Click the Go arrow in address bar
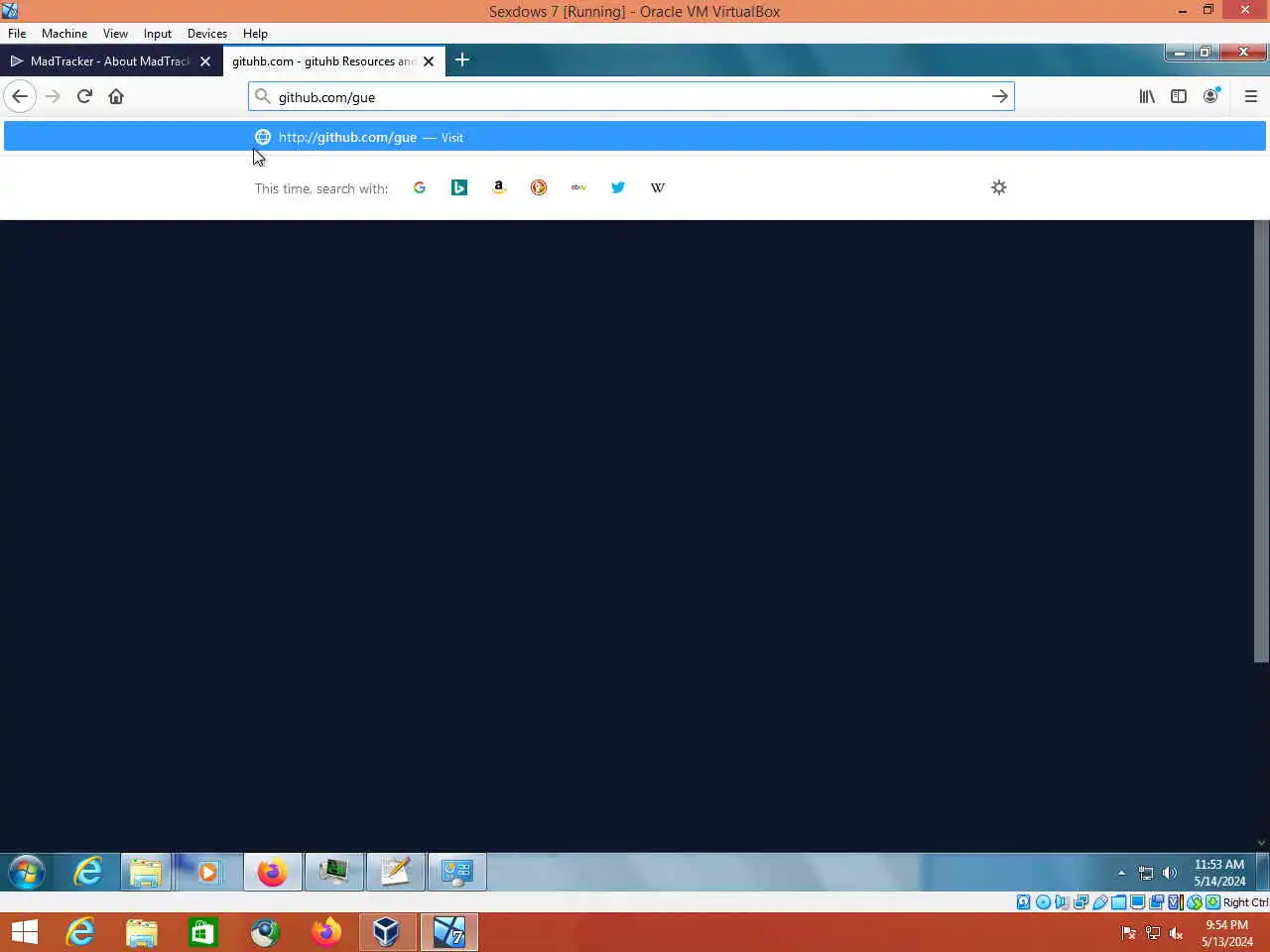The width and height of the screenshot is (1270, 952). coord(1000,96)
